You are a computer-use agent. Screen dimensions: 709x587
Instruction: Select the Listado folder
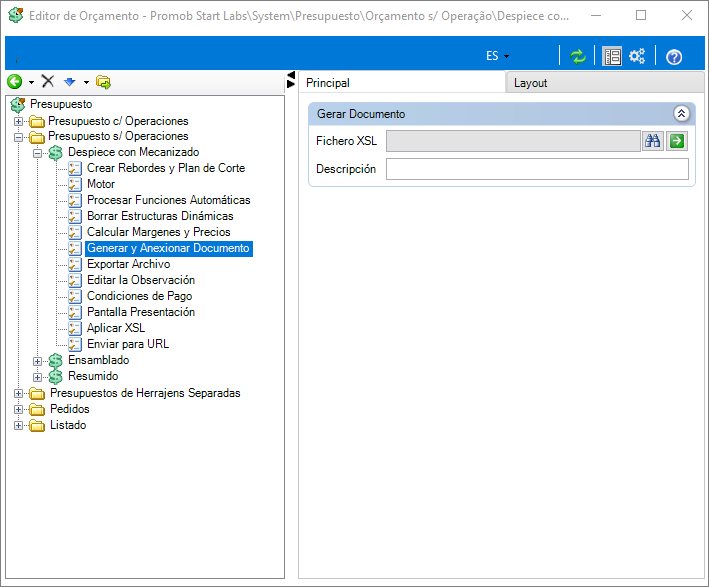[x=68, y=425]
